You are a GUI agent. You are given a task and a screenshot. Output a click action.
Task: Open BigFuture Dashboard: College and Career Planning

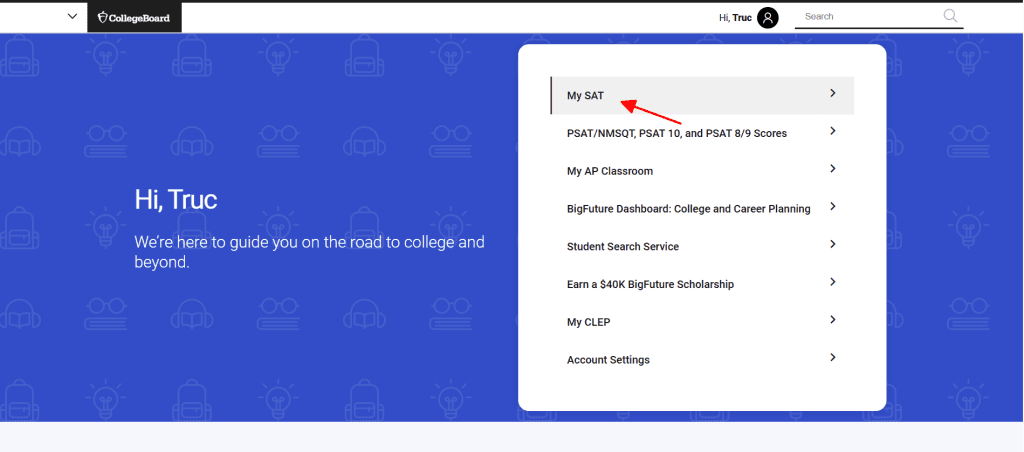pyautogui.click(x=703, y=209)
